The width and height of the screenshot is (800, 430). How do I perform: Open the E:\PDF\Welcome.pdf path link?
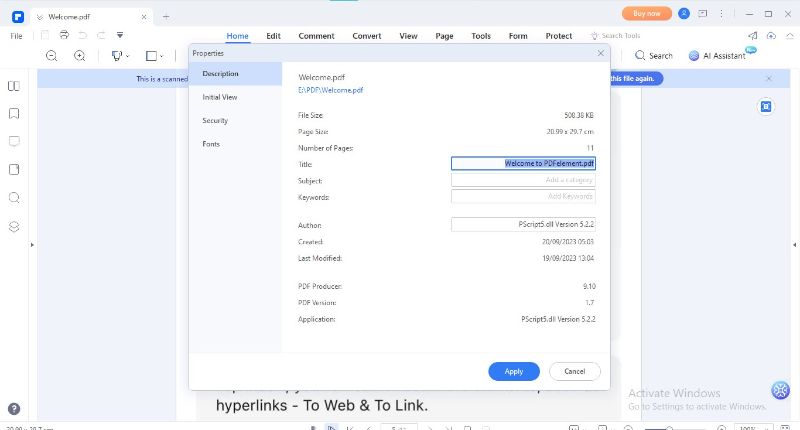click(331, 90)
